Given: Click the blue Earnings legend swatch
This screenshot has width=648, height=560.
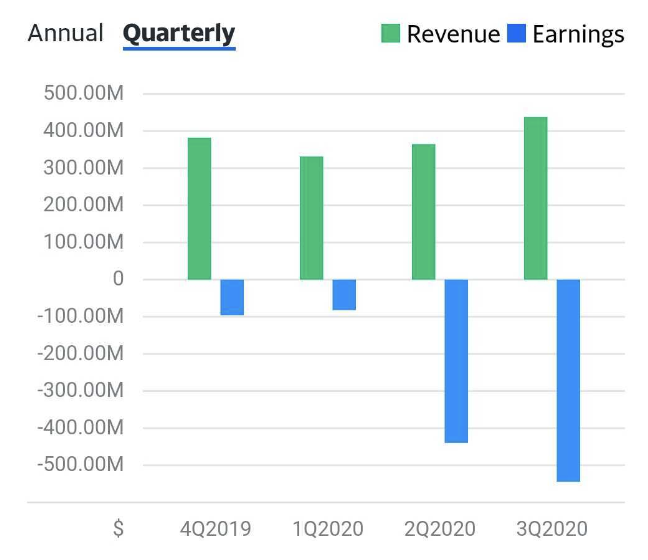Looking at the screenshot, I should 516,34.
